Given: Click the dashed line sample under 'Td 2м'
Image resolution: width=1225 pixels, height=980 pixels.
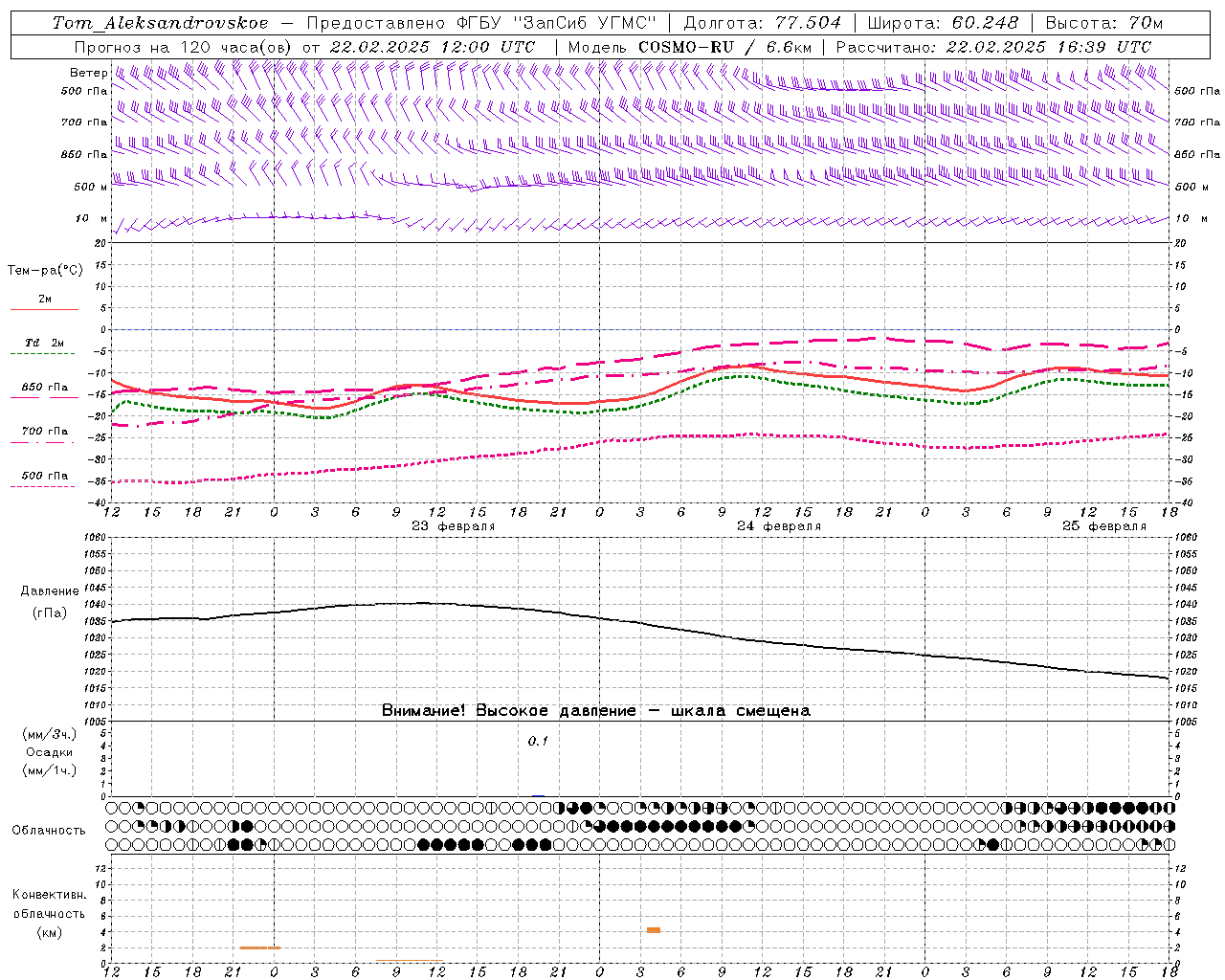Looking at the screenshot, I should [43, 354].
